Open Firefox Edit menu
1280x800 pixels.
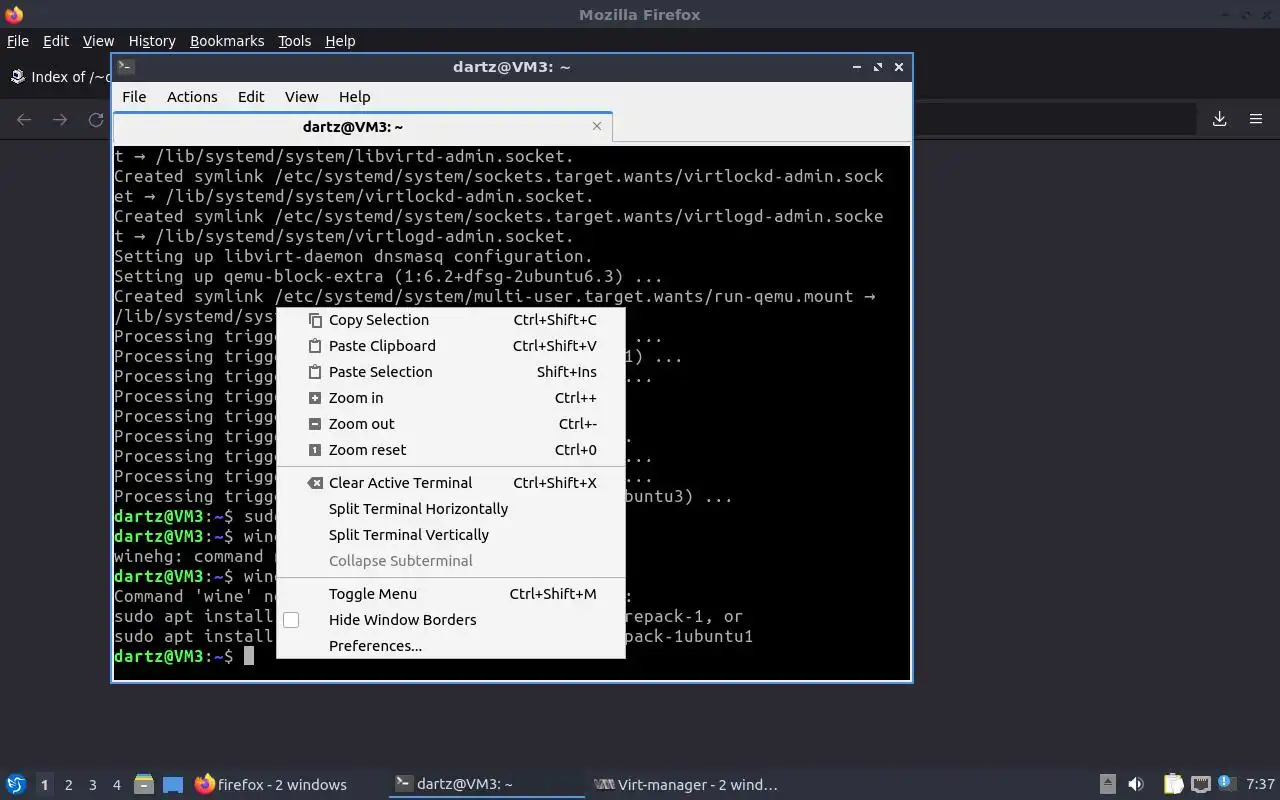click(x=56, y=41)
